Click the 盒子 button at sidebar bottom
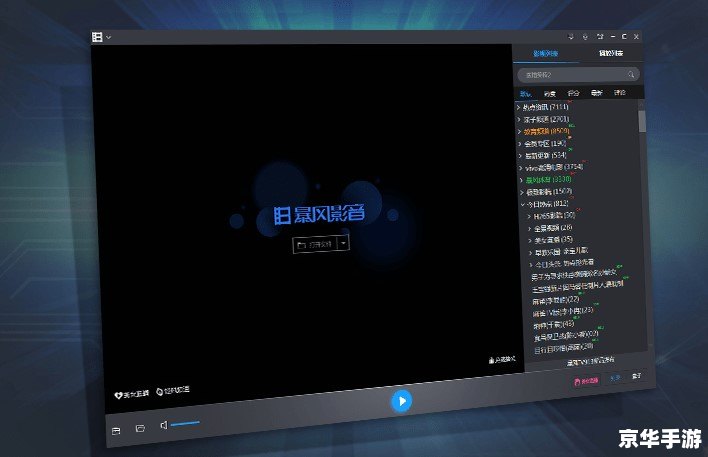 click(x=637, y=376)
